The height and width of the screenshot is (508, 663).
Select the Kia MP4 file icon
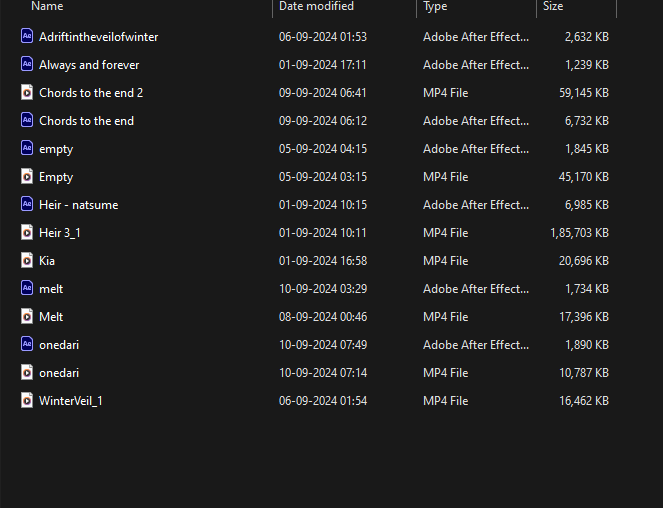27,260
